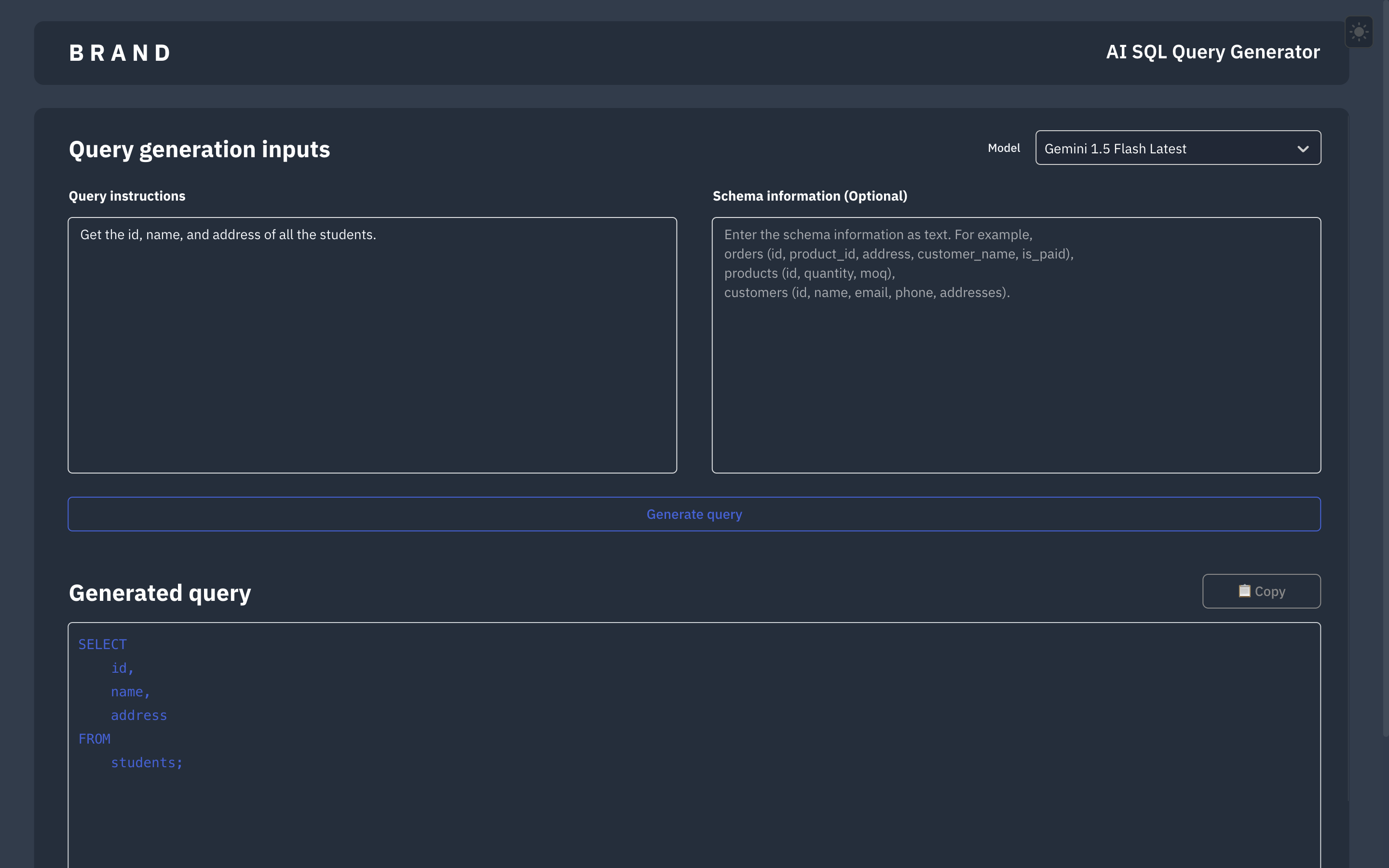
Task: Click the Query generation inputs heading
Action: [199, 149]
